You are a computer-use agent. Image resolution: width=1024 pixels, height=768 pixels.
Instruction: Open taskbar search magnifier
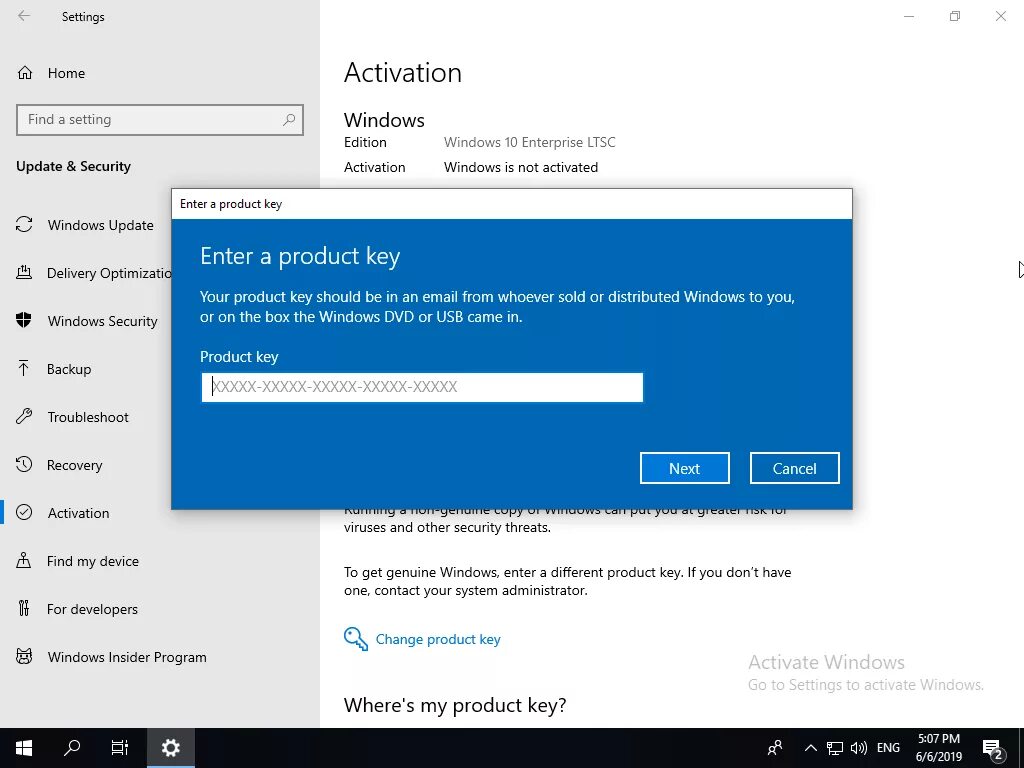tap(72, 748)
